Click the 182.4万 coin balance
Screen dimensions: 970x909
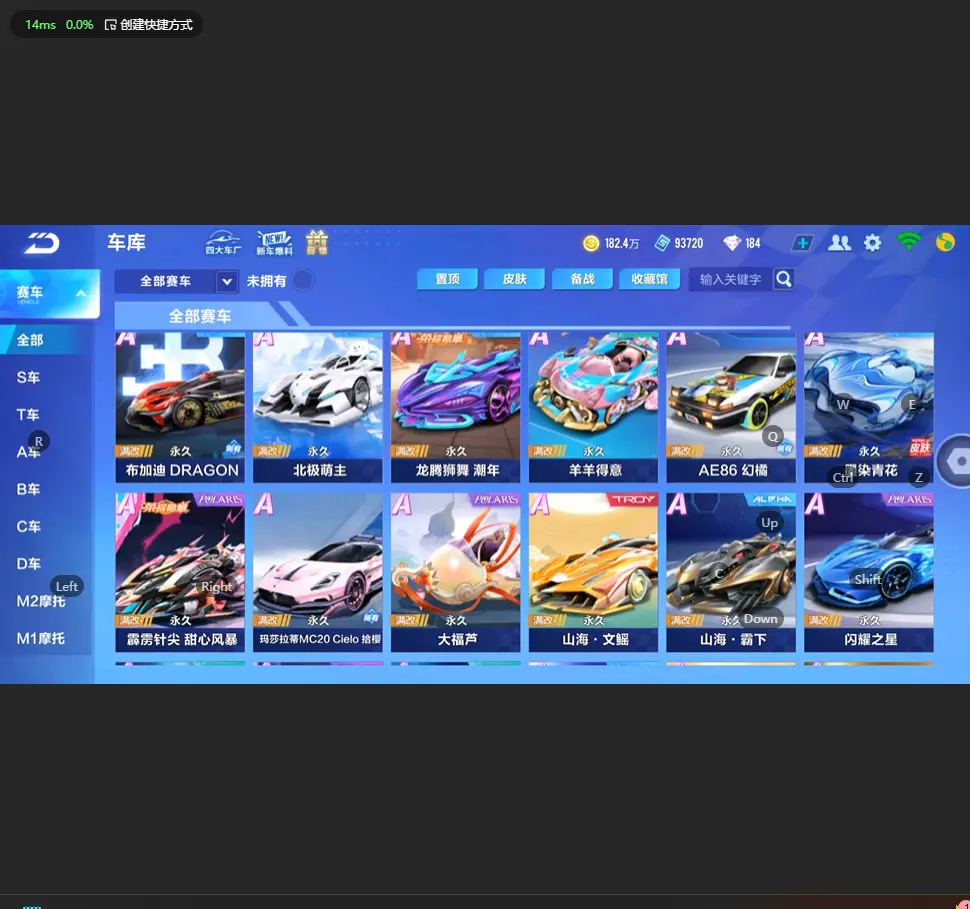(x=622, y=243)
